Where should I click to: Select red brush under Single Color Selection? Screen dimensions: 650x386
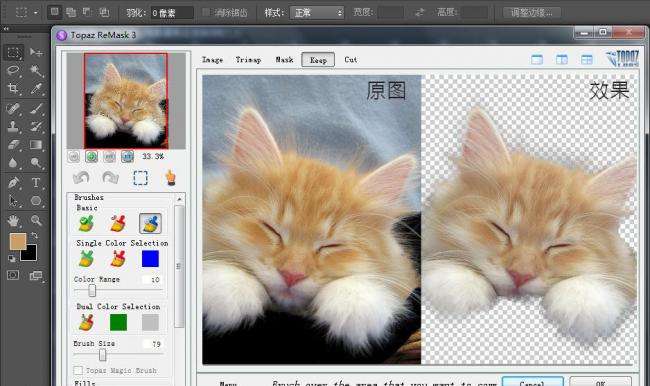coord(118,259)
